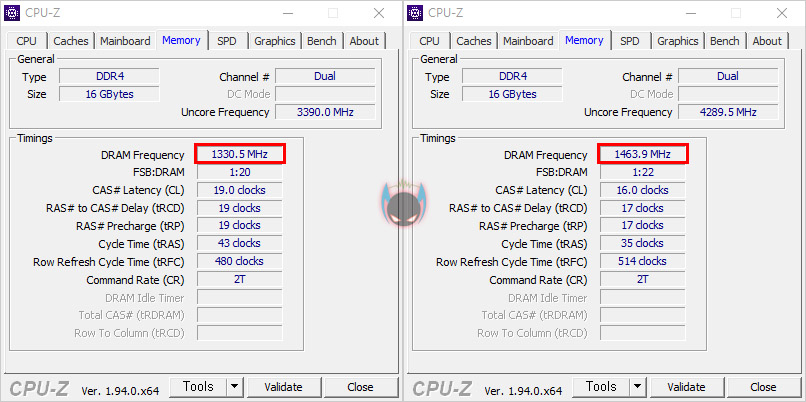Click the 480 clocks tRFC value
Screen dimensions: 806x402
(240, 261)
